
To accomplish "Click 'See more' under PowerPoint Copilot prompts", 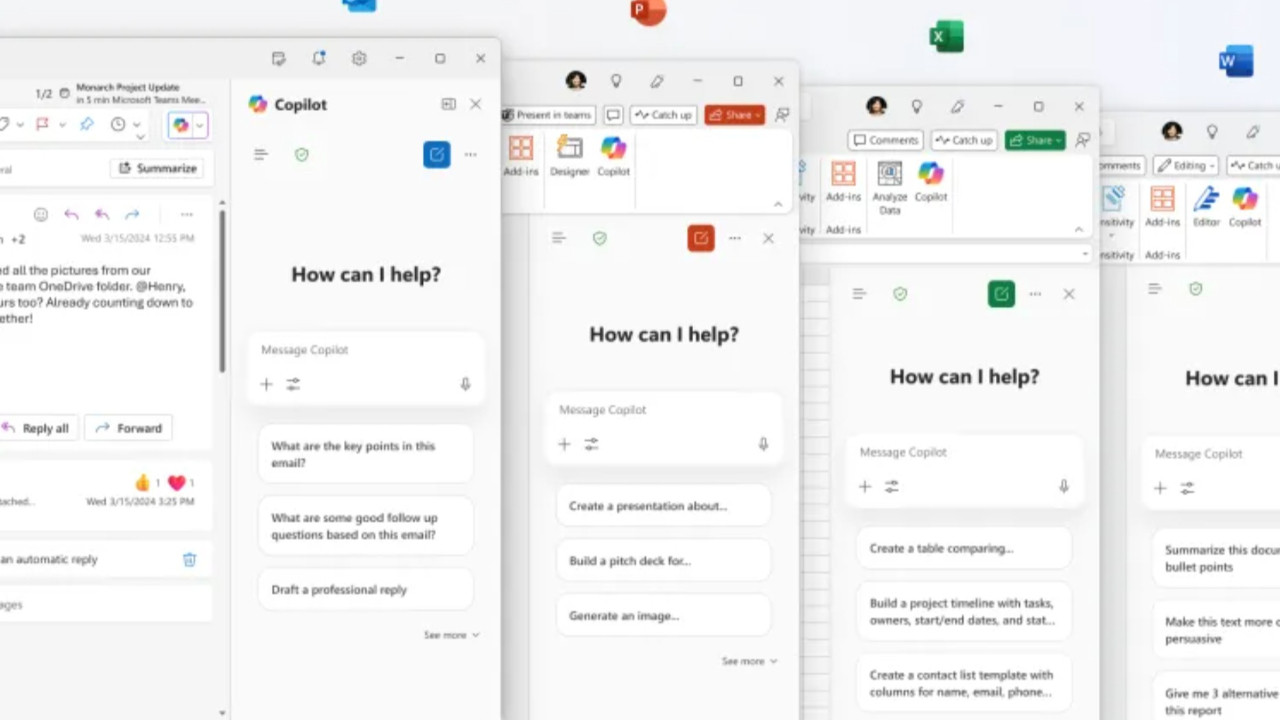I will [x=749, y=661].
